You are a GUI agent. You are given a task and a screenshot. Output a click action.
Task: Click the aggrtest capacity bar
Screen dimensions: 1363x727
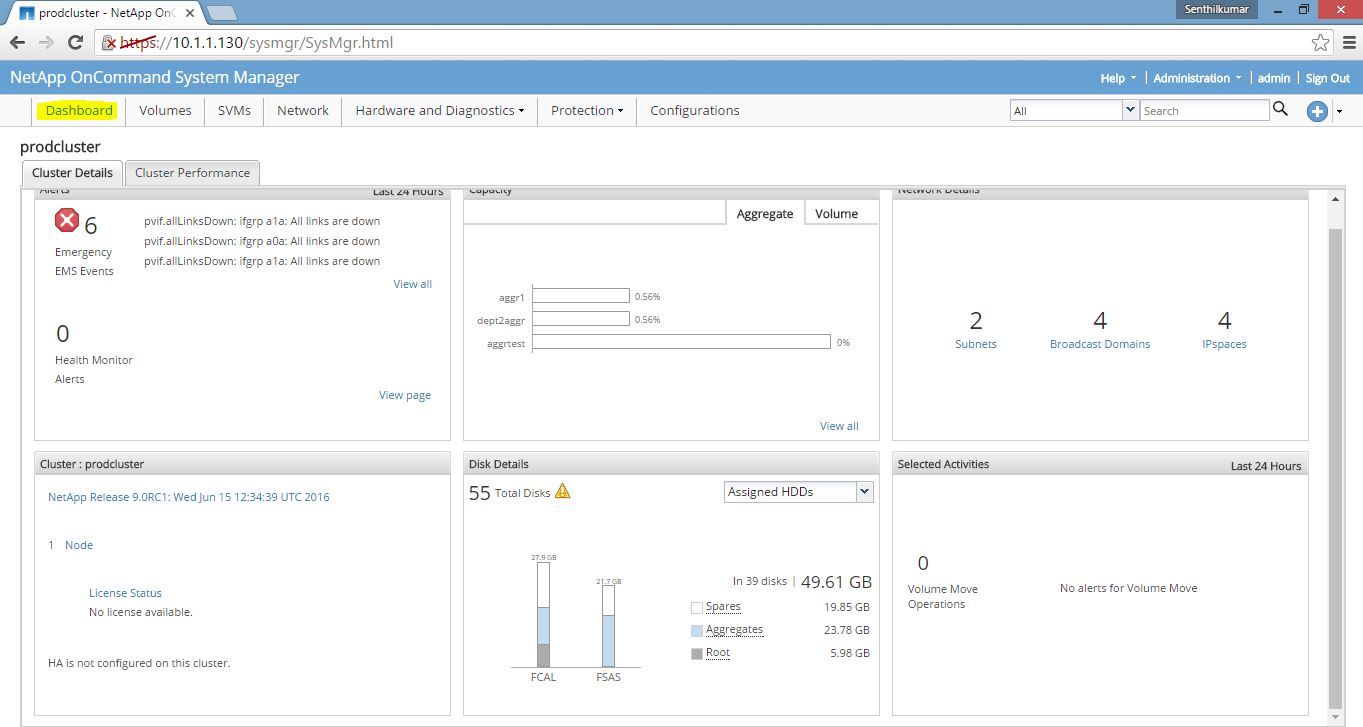[x=680, y=341]
